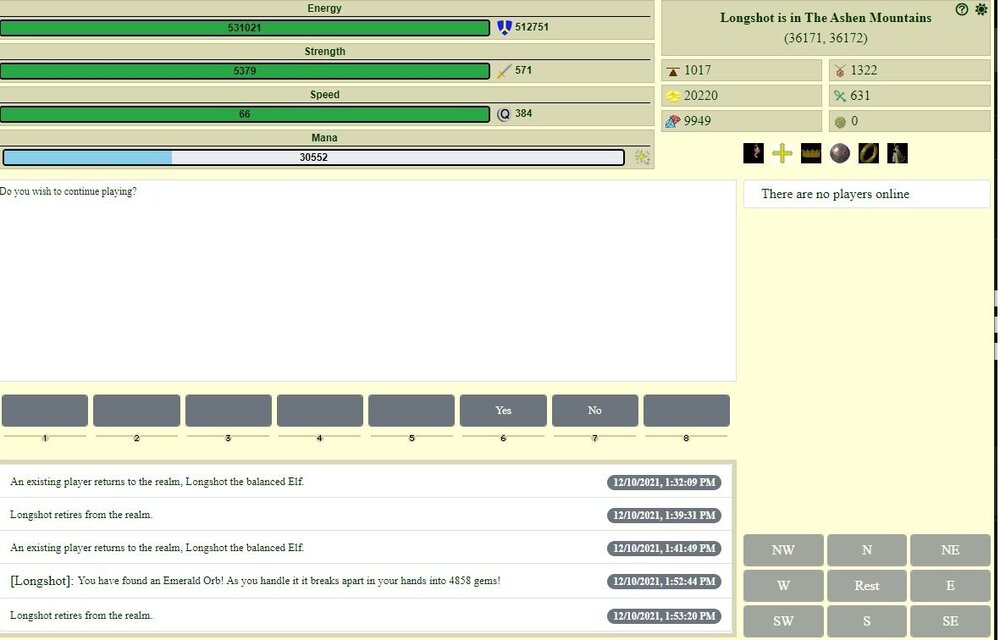Click the magic sparkle icon beside Mana
The width and height of the screenshot is (1000, 640).
point(642,157)
